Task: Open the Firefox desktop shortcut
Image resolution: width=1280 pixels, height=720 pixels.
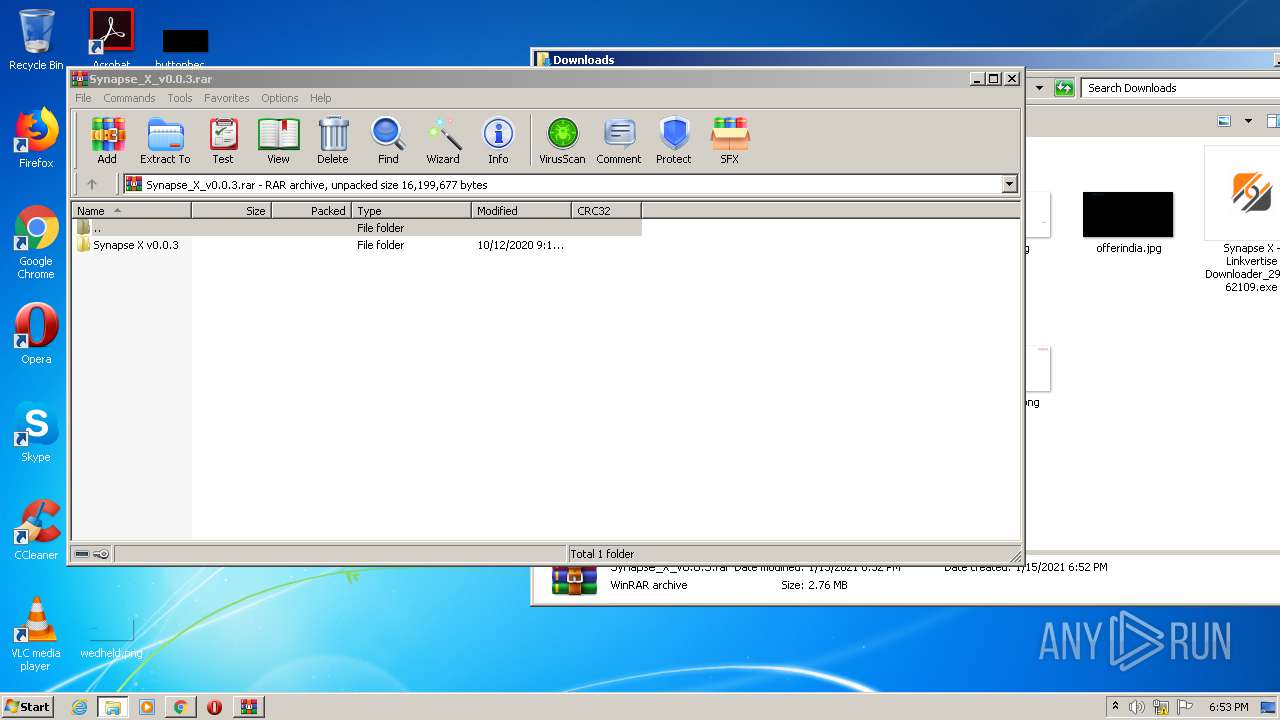Action: click(36, 138)
